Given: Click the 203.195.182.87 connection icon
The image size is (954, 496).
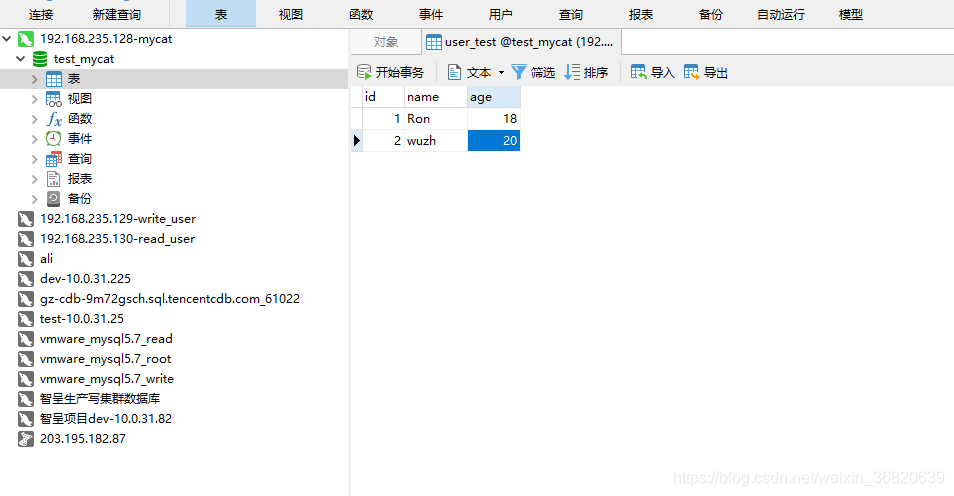Looking at the screenshot, I should point(26,439).
